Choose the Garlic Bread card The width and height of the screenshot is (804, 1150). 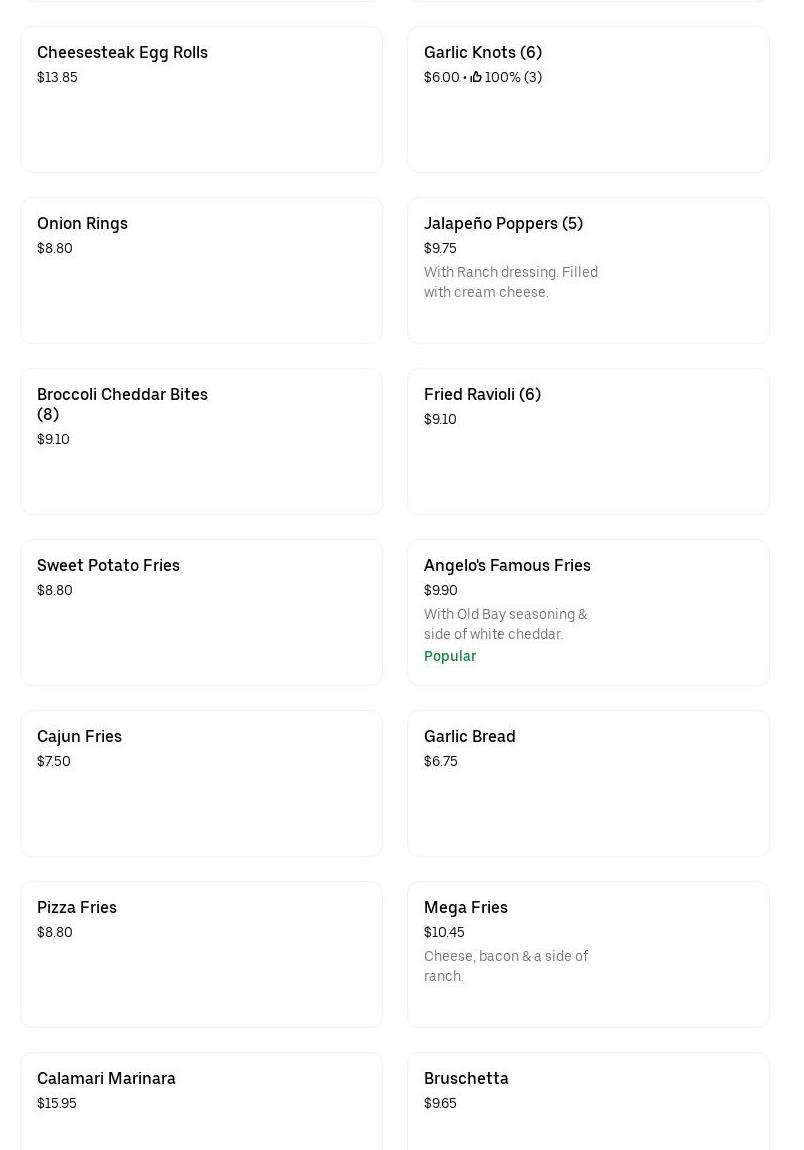(x=588, y=784)
